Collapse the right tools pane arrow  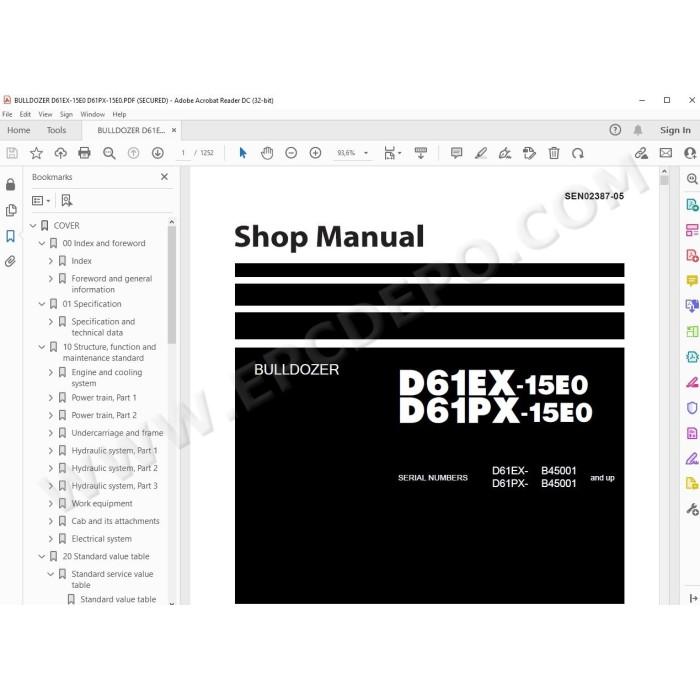pos(693,598)
